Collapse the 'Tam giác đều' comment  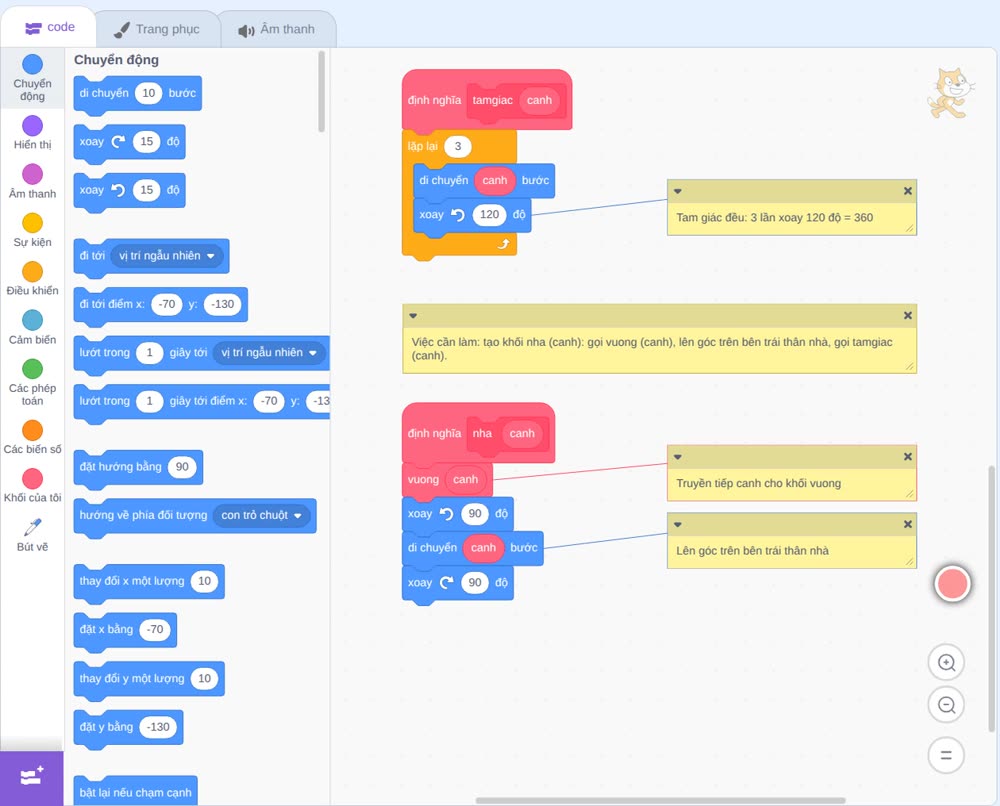pyautogui.click(x=678, y=191)
